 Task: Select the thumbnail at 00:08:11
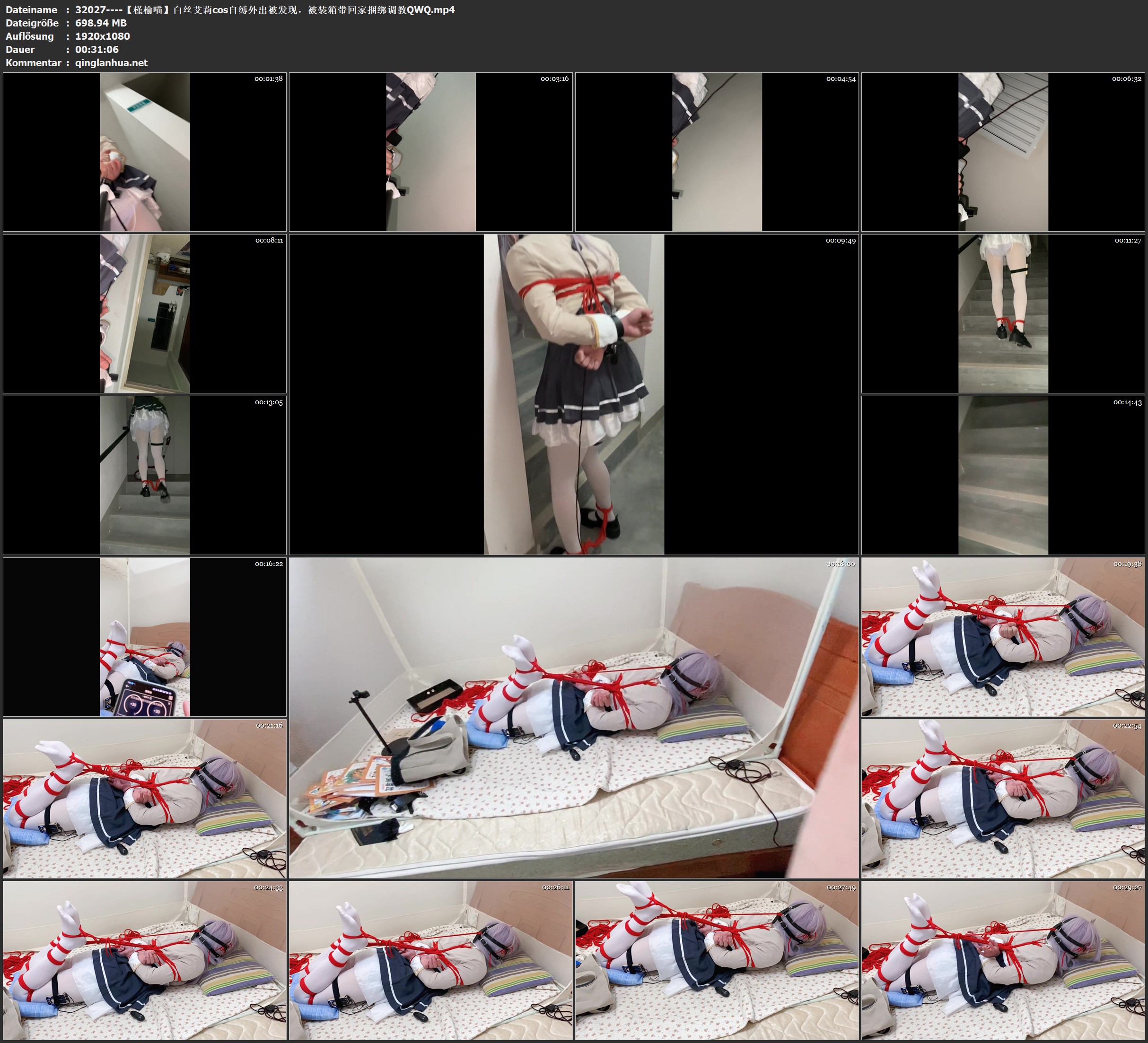pyautogui.click(x=145, y=313)
